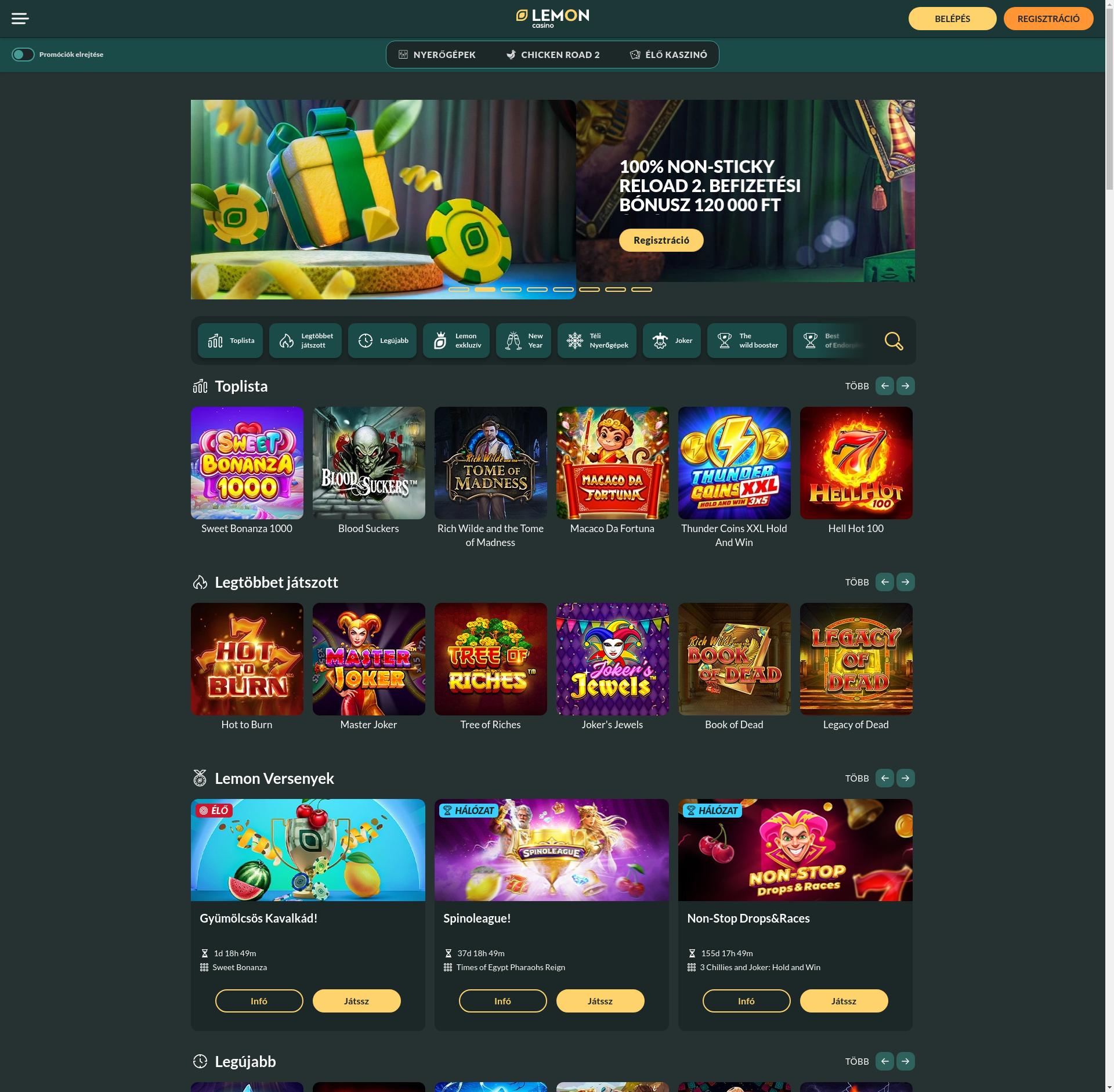
Task: Open the Sweet Bonanza 1000 game thumbnail
Action: pyautogui.click(x=247, y=463)
